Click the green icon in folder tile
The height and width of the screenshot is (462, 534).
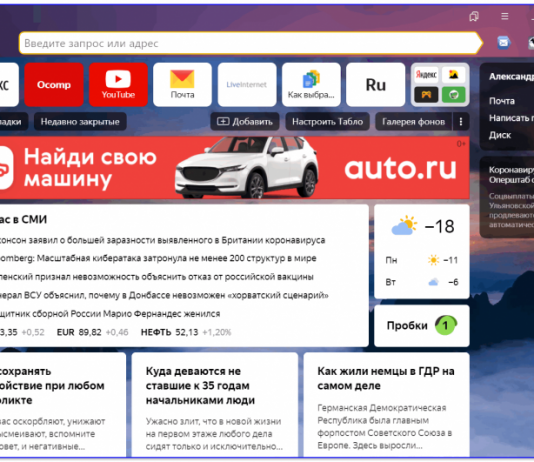(453, 95)
